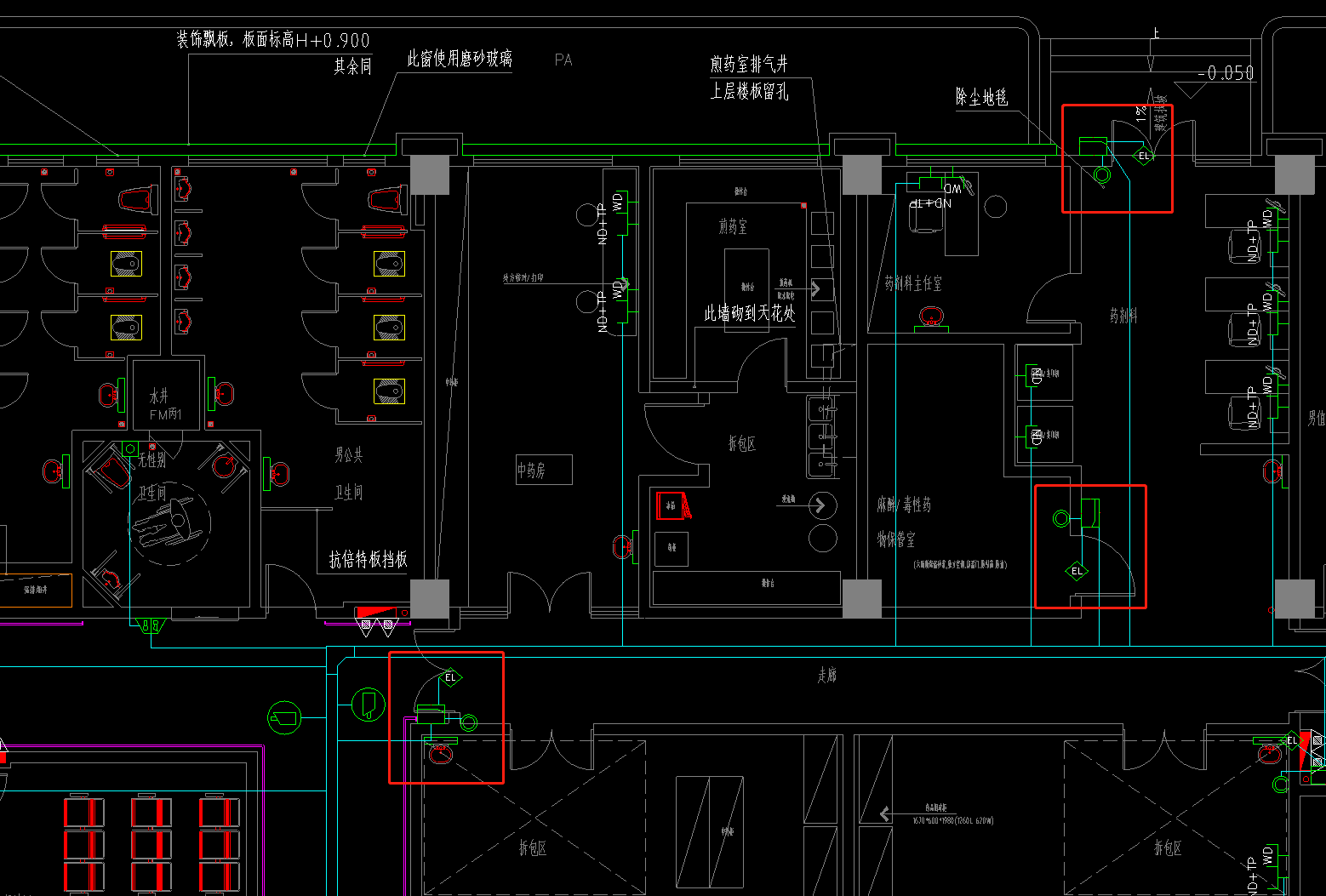Click the 无性别 toilet label
The width and height of the screenshot is (1326, 896).
coord(152,460)
